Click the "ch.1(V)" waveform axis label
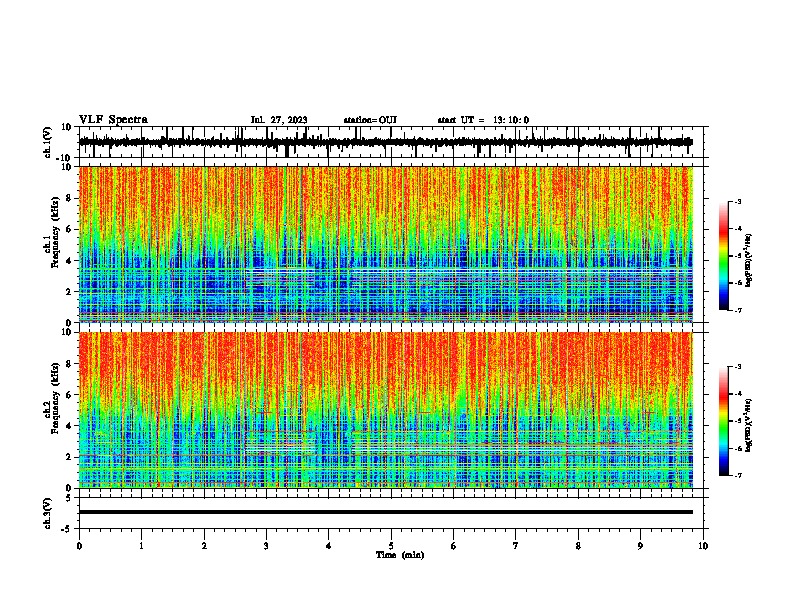 [48, 142]
